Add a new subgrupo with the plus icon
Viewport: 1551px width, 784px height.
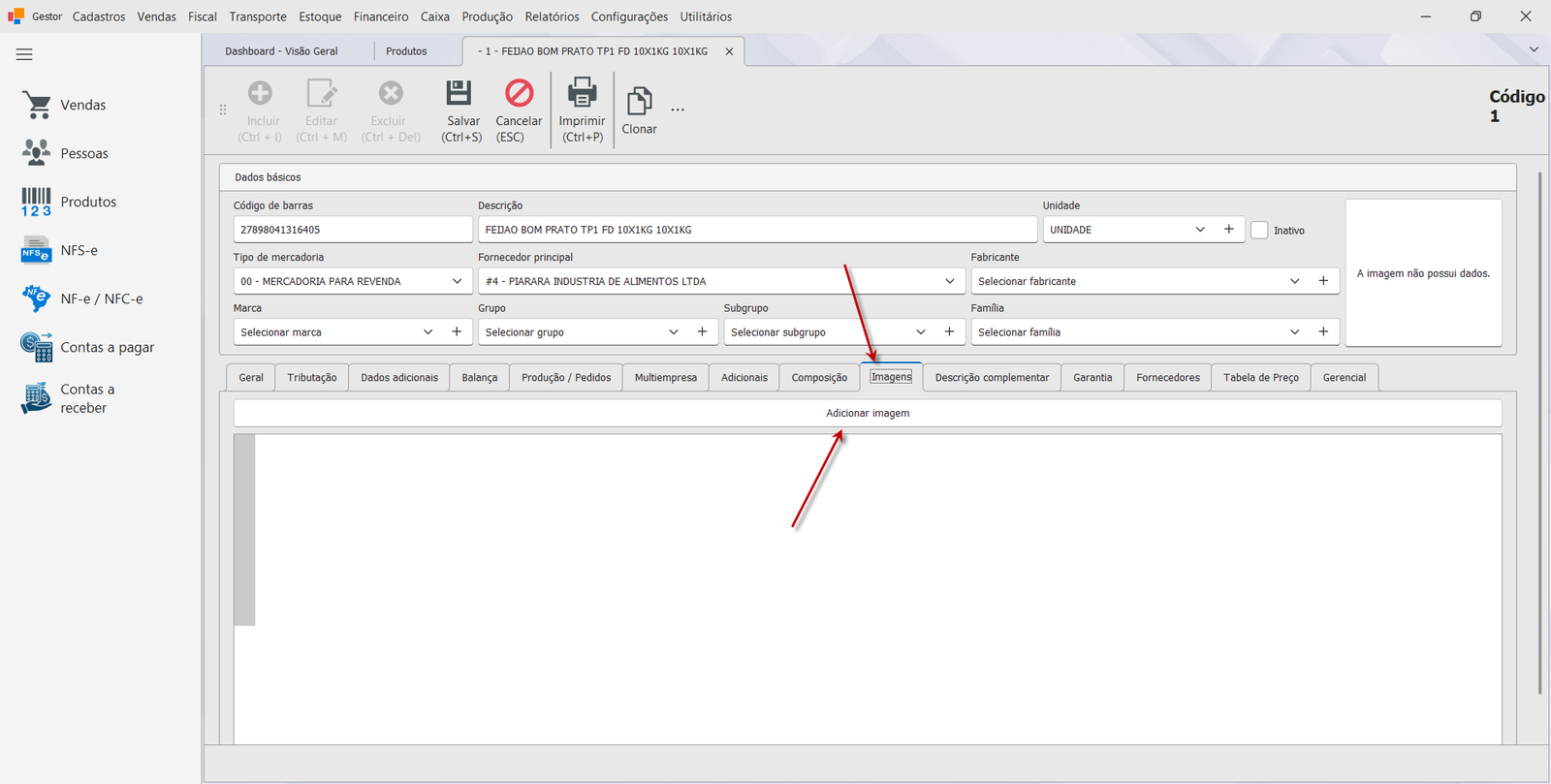949,331
